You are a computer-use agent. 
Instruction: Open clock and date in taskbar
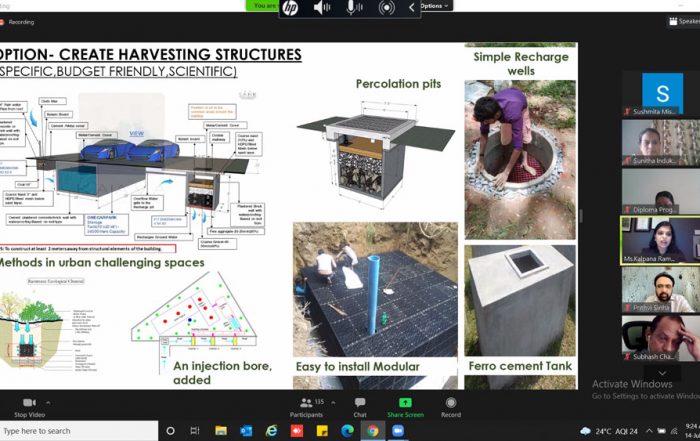pos(692,431)
